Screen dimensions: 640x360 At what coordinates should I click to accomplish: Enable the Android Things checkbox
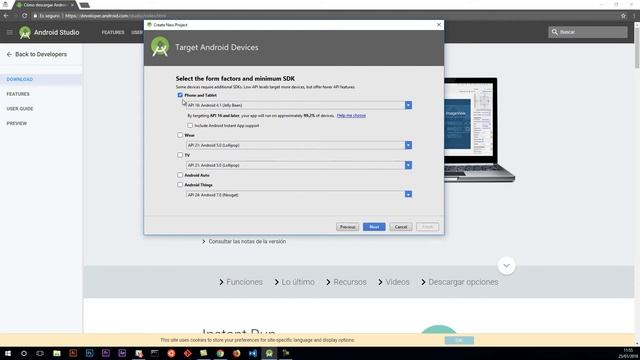[x=180, y=185]
